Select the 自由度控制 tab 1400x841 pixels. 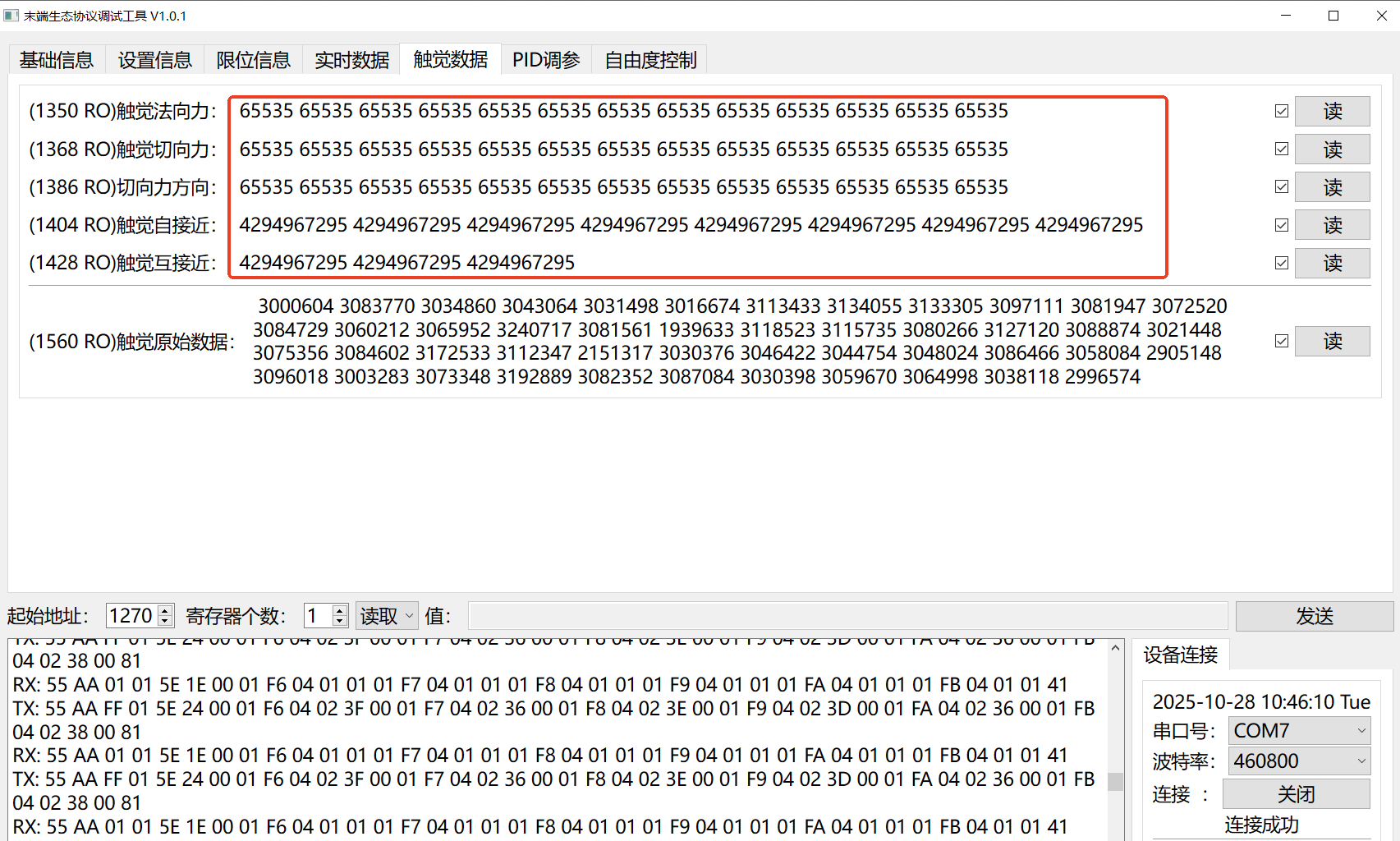[x=650, y=60]
